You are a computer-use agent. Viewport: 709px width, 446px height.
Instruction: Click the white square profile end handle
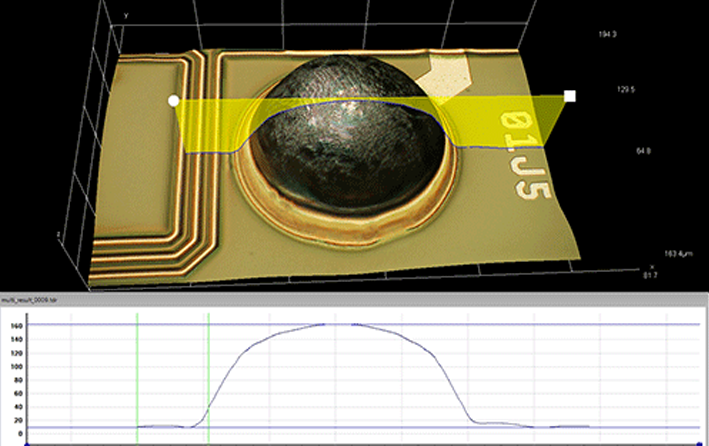(x=569, y=96)
